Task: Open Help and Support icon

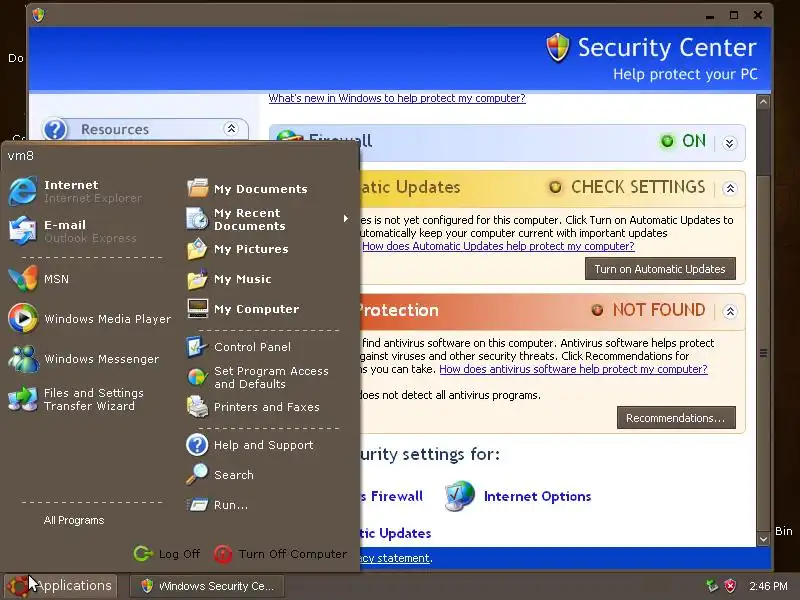Action: pyautogui.click(x=197, y=445)
